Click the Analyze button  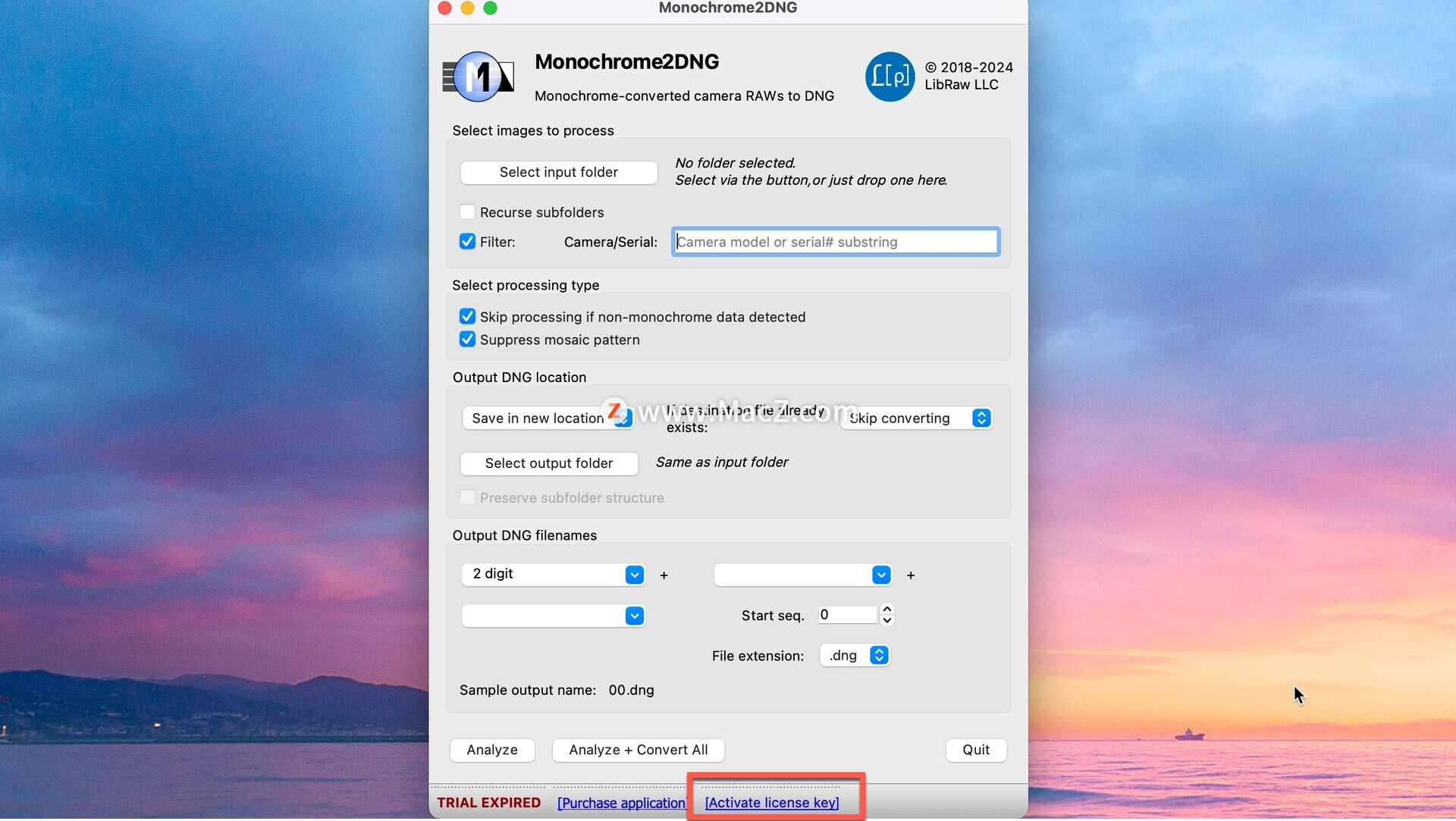click(x=492, y=750)
